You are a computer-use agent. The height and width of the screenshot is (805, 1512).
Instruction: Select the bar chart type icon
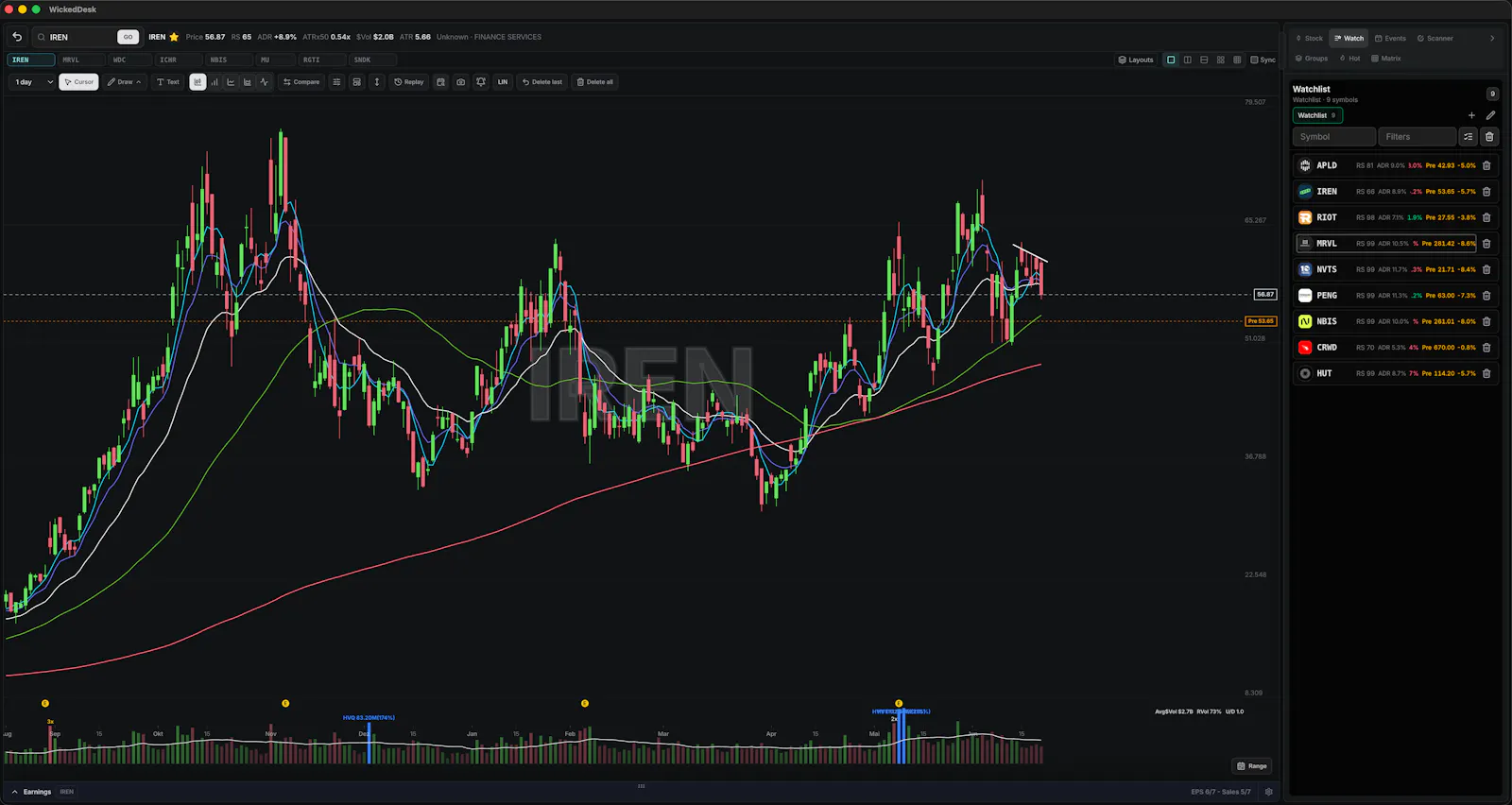[215, 82]
